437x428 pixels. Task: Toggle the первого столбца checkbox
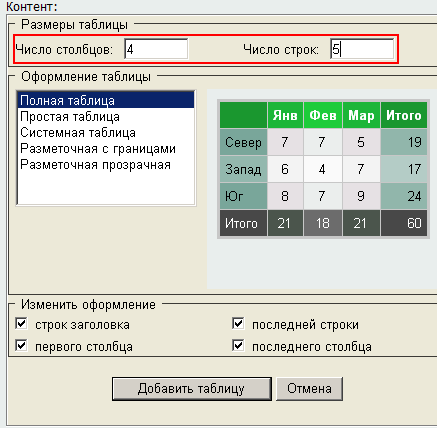click(x=21, y=345)
